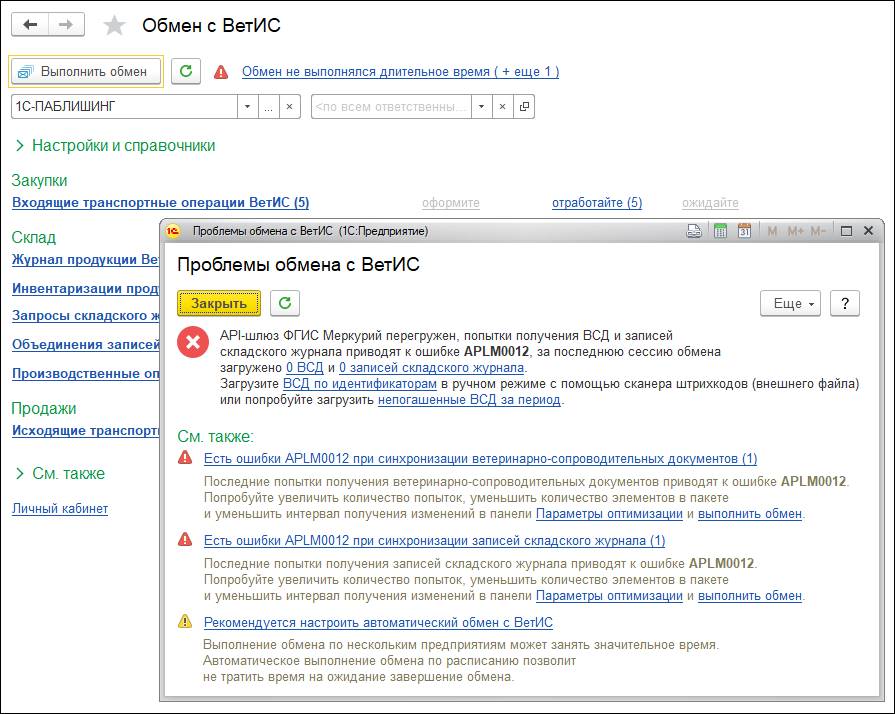Open Параметры оптимизации under складского журнала error

[x=609, y=596]
